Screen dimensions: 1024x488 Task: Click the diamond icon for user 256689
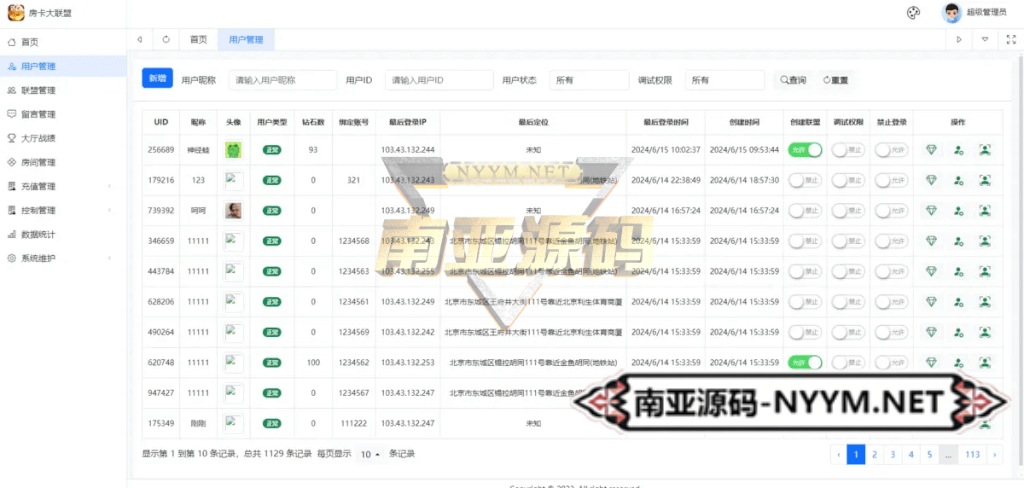tap(932, 150)
